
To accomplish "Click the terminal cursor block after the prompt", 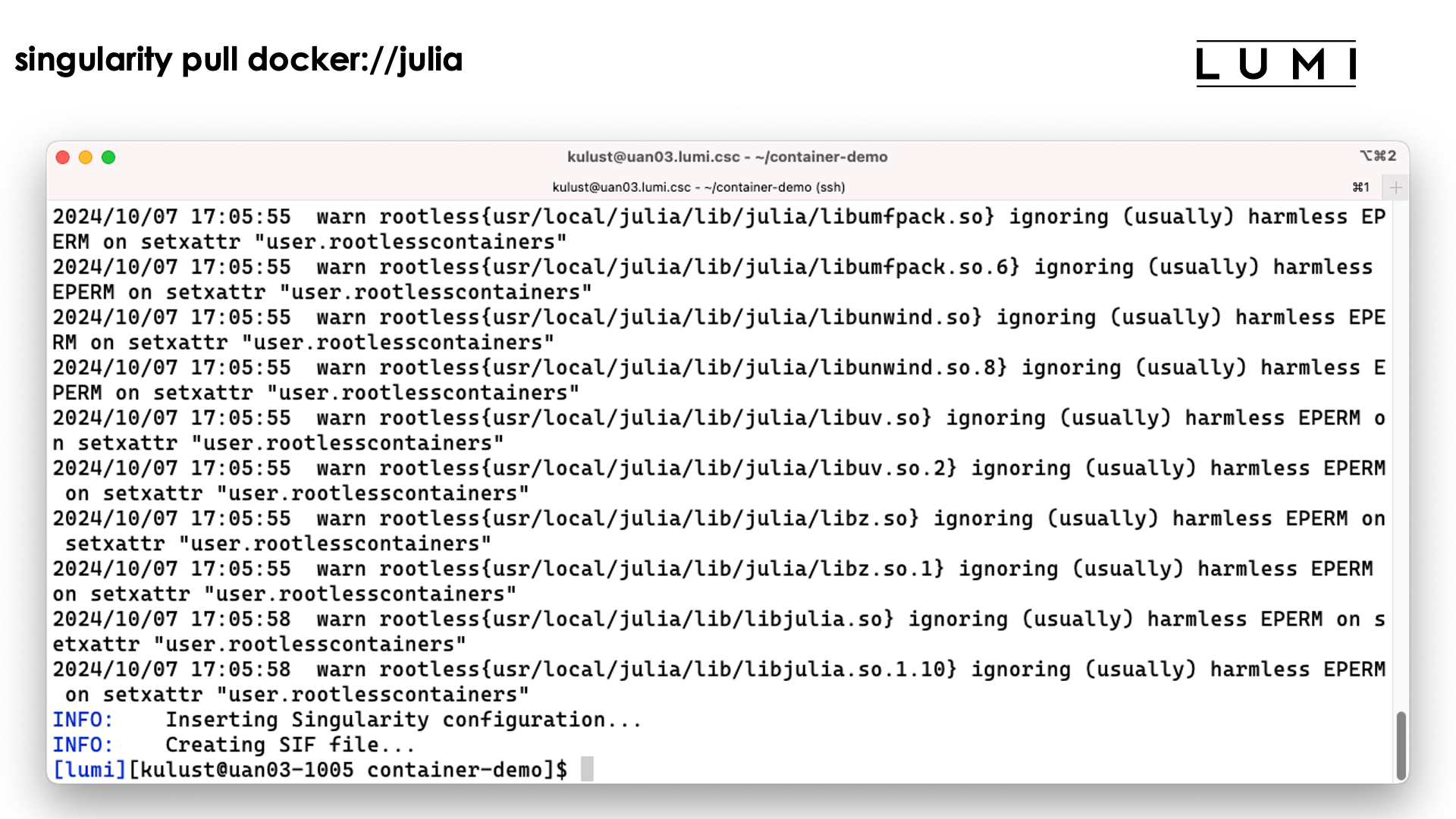I will tap(587, 769).
